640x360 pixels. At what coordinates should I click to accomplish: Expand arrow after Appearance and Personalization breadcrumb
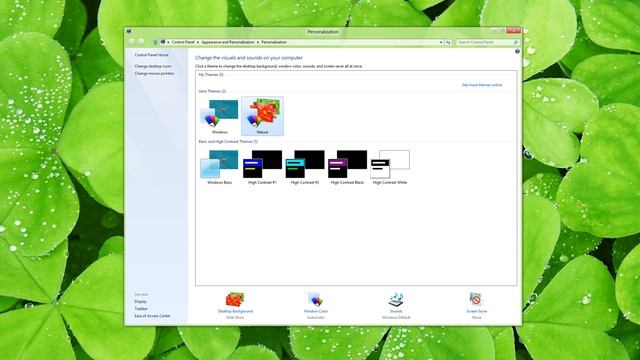coord(258,42)
